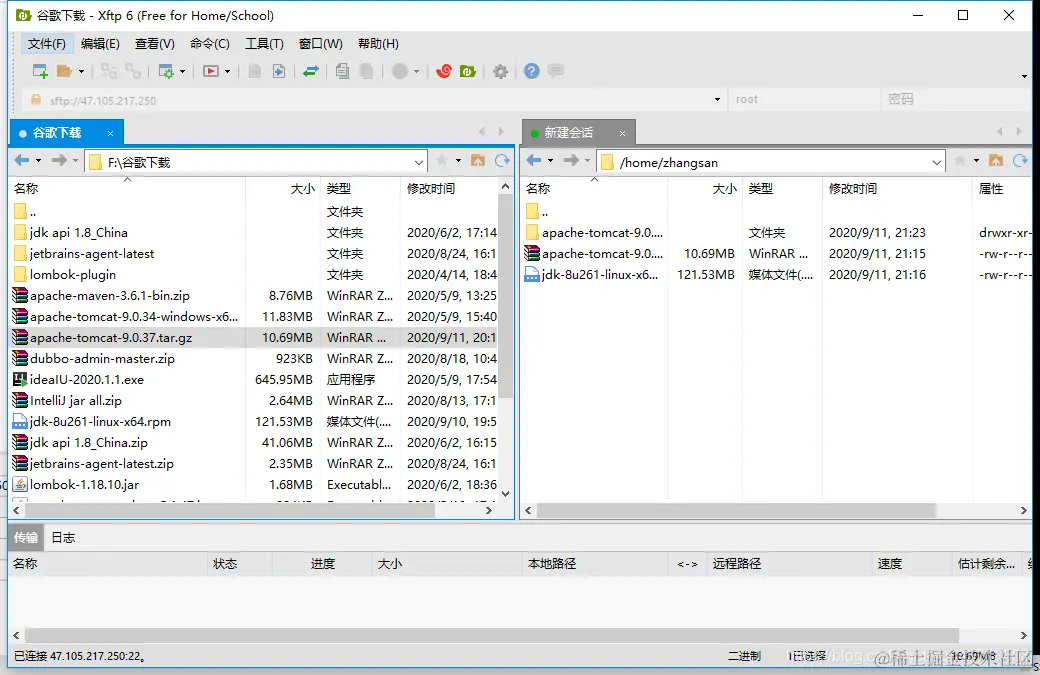Open remote favorites star dropdown arrow

(x=976, y=160)
